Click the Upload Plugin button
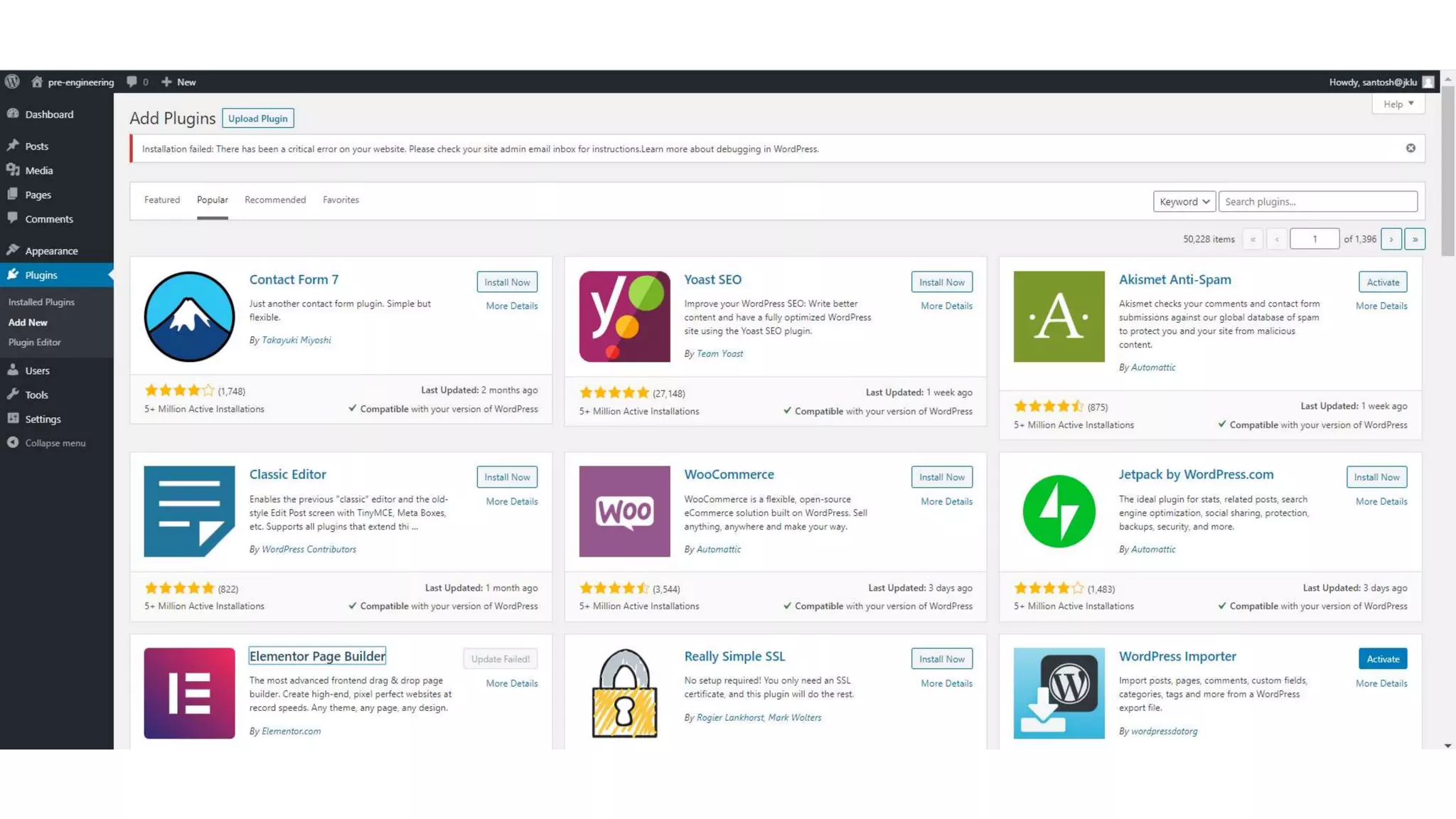This screenshot has height=819, width=1456. coord(257,119)
